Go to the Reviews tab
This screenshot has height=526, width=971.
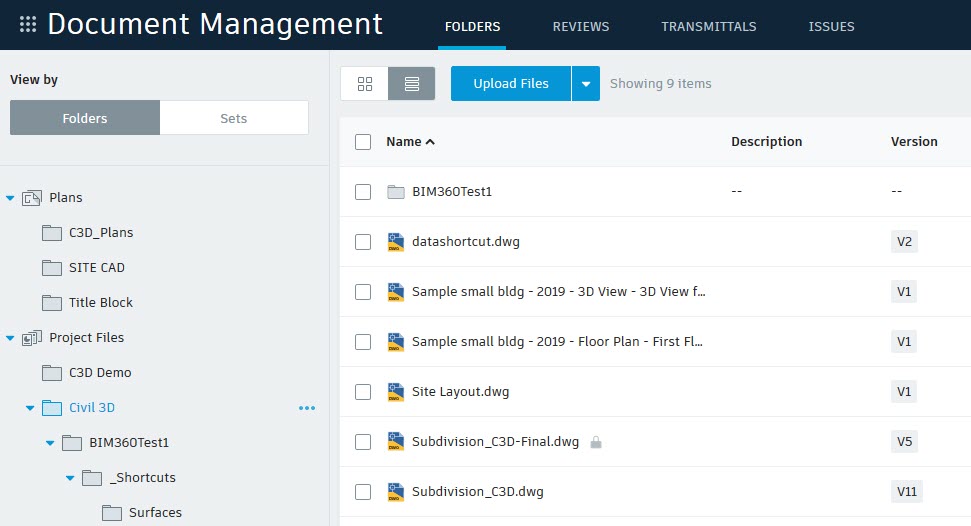click(580, 27)
